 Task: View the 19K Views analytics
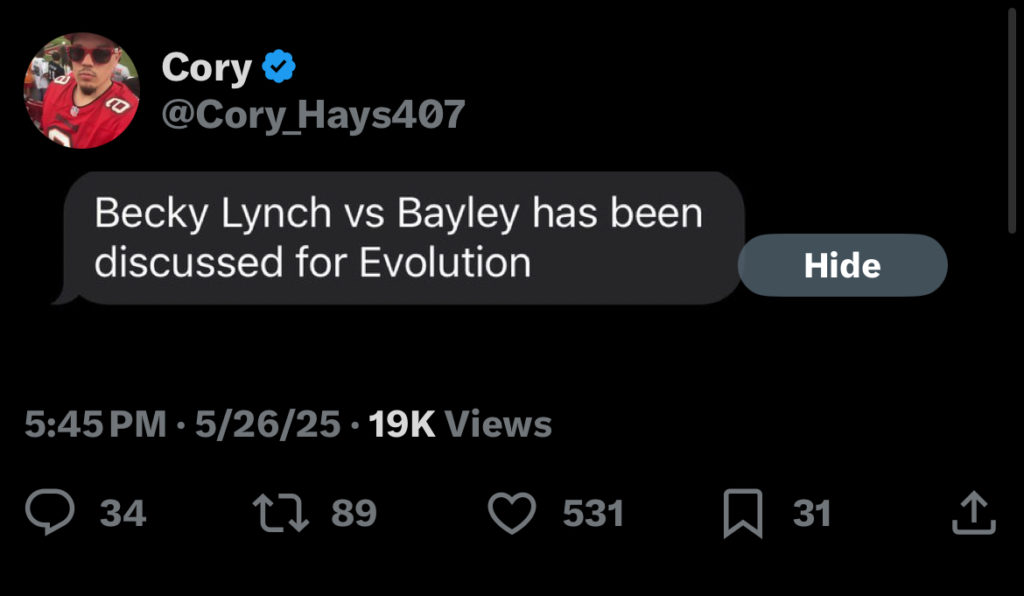[x=460, y=424]
